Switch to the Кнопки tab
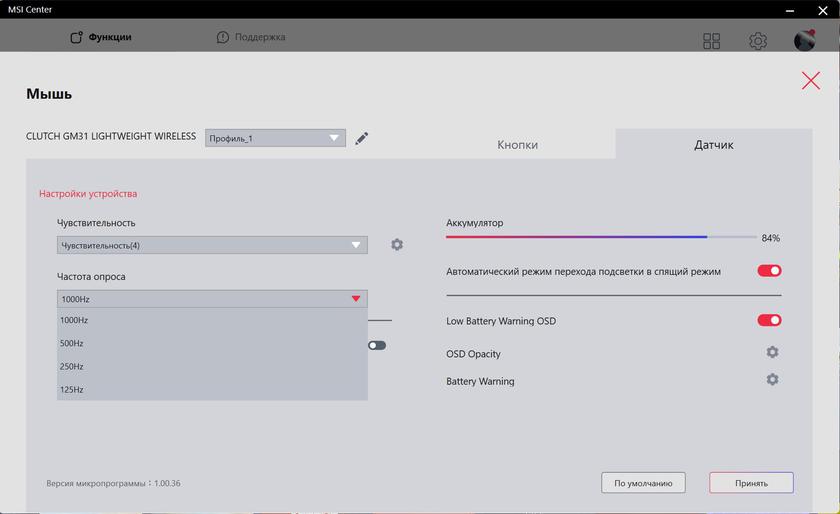Screen dimensions: 840x514 (x=517, y=145)
